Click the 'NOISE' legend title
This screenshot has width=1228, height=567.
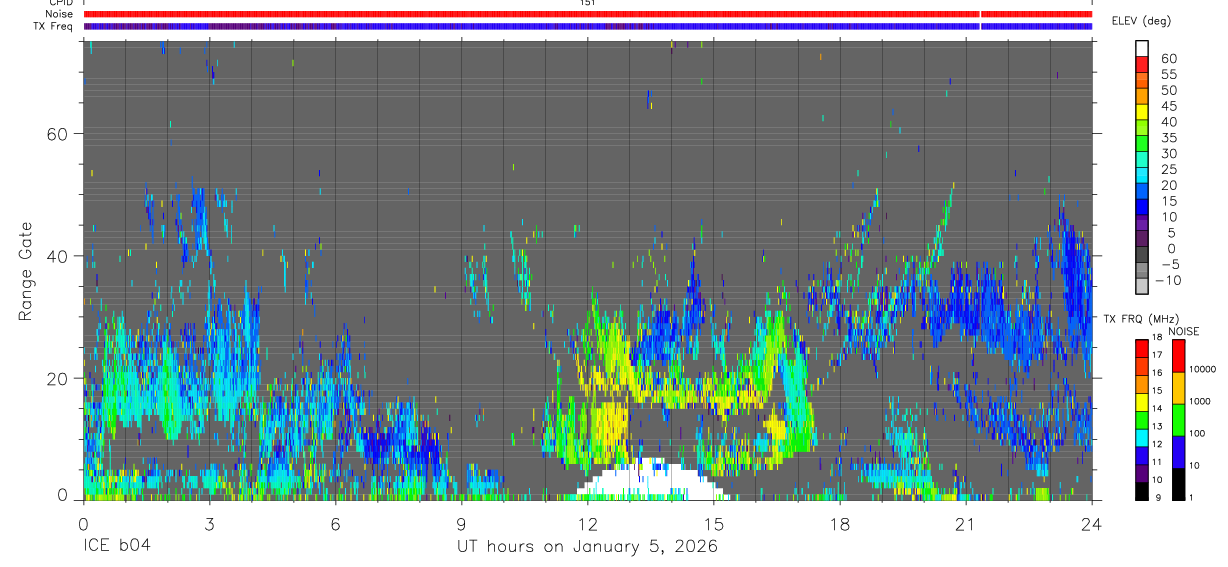(x=1184, y=331)
